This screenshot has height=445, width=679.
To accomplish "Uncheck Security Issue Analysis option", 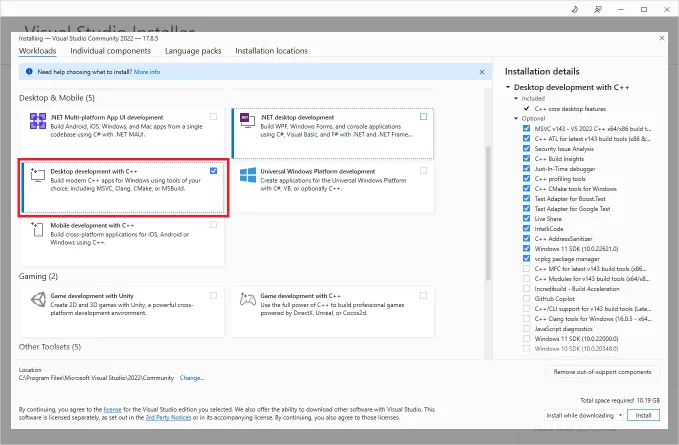I will [x=526, y=148].
